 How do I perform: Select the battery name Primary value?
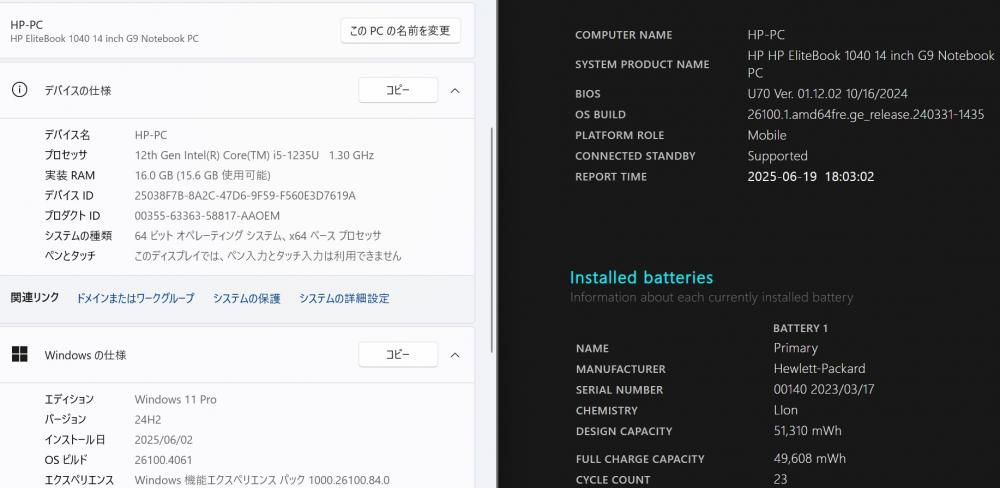[x=795, y=348]
